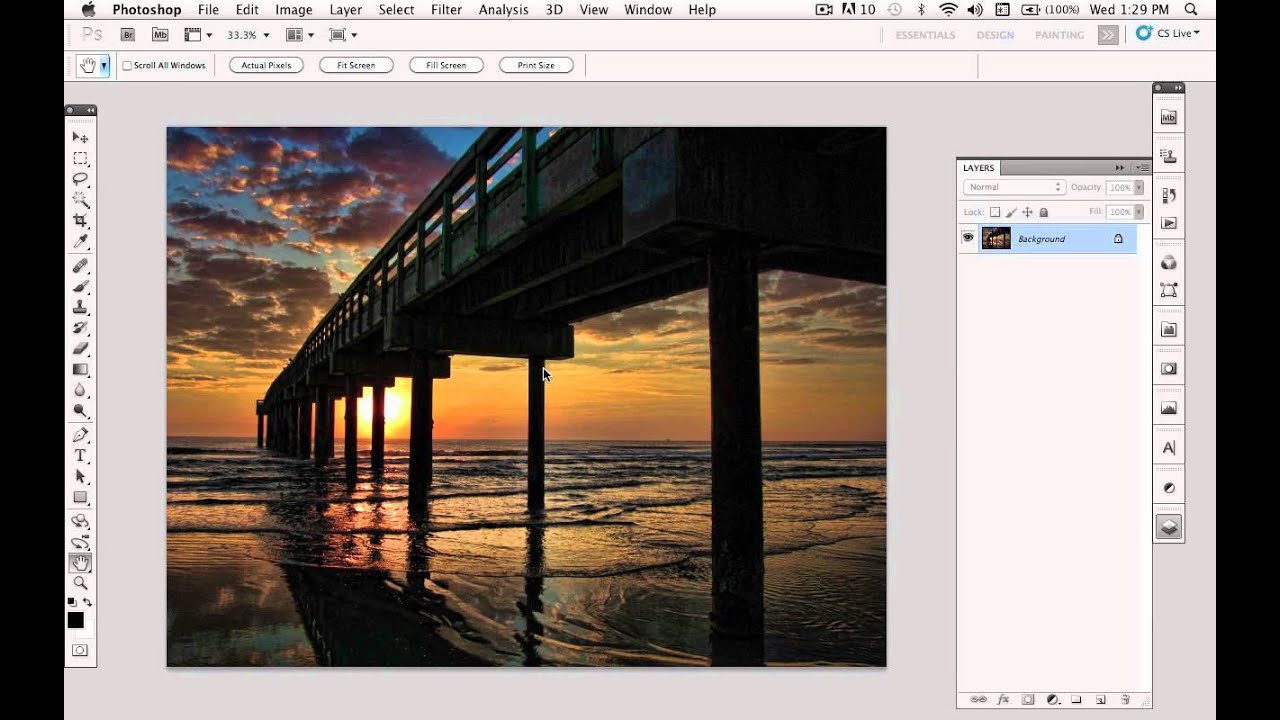This screenshot has width=1280, height=720.
Task: Launch Mini Bridge from the application bar
Action: 160,35
